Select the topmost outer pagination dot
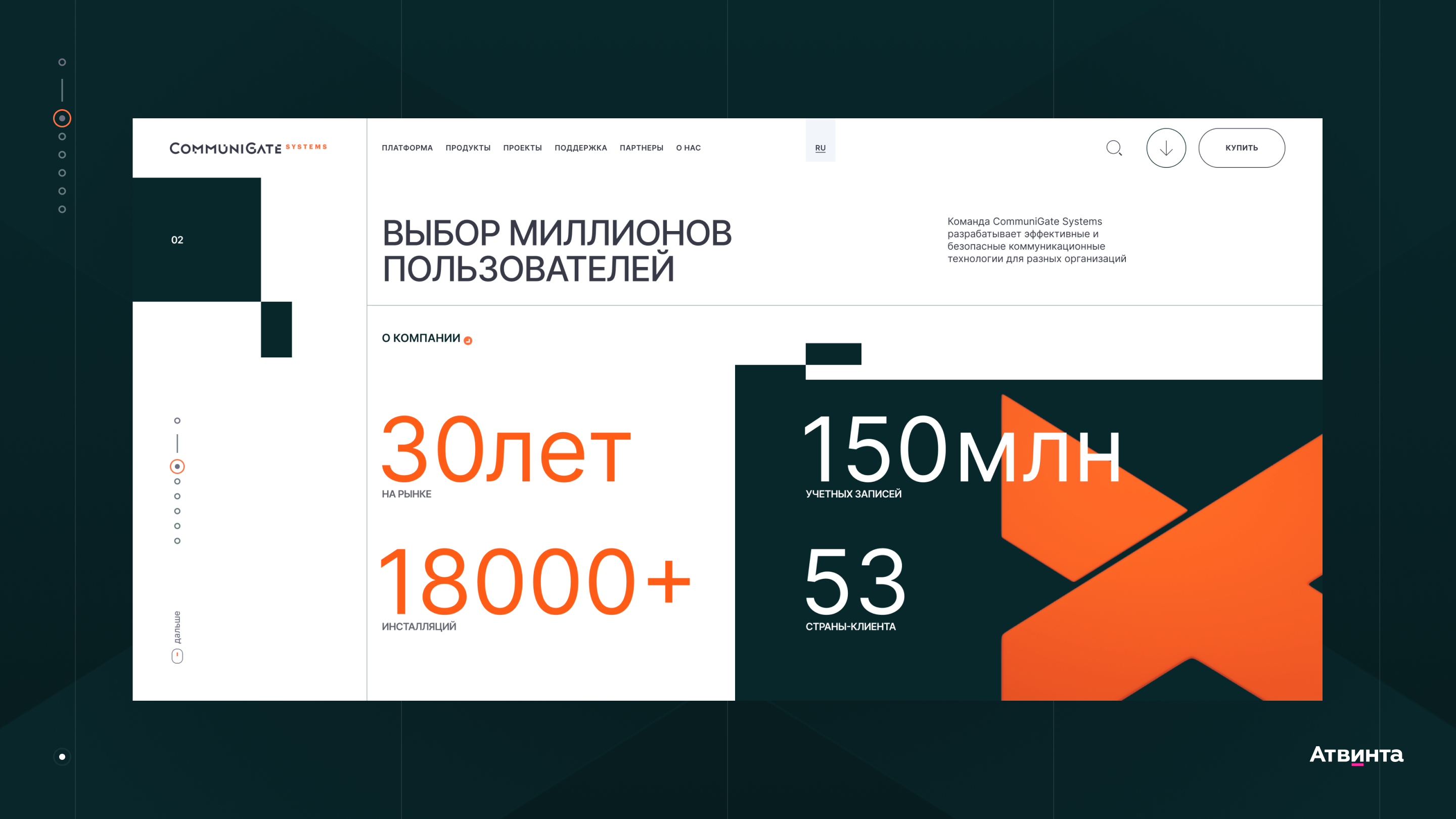This screenshot has height=819, width=1456. (x=62, y=62)
